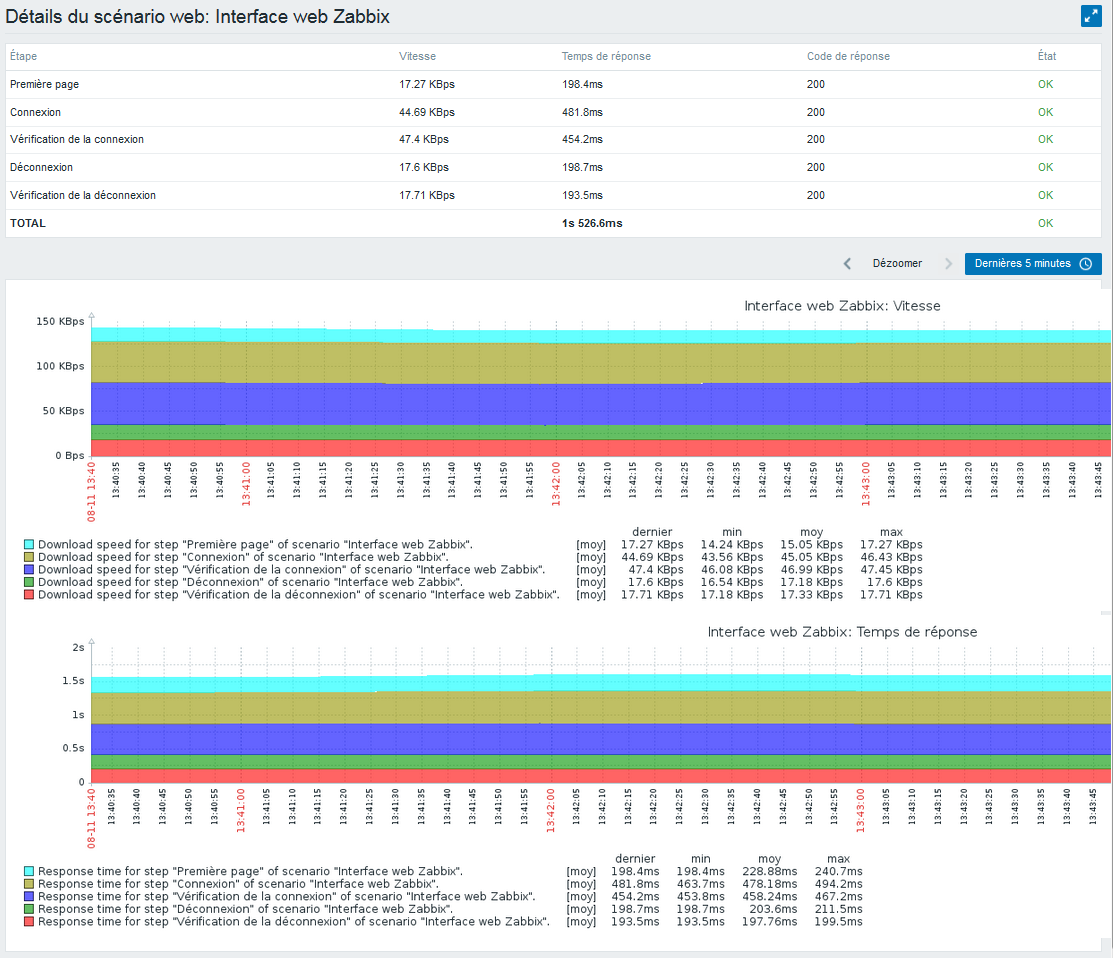Viewport: 1113px width, 958px height.
Task: Click cyan swatch for Response time "Première page"
Action: coord(28,871)
